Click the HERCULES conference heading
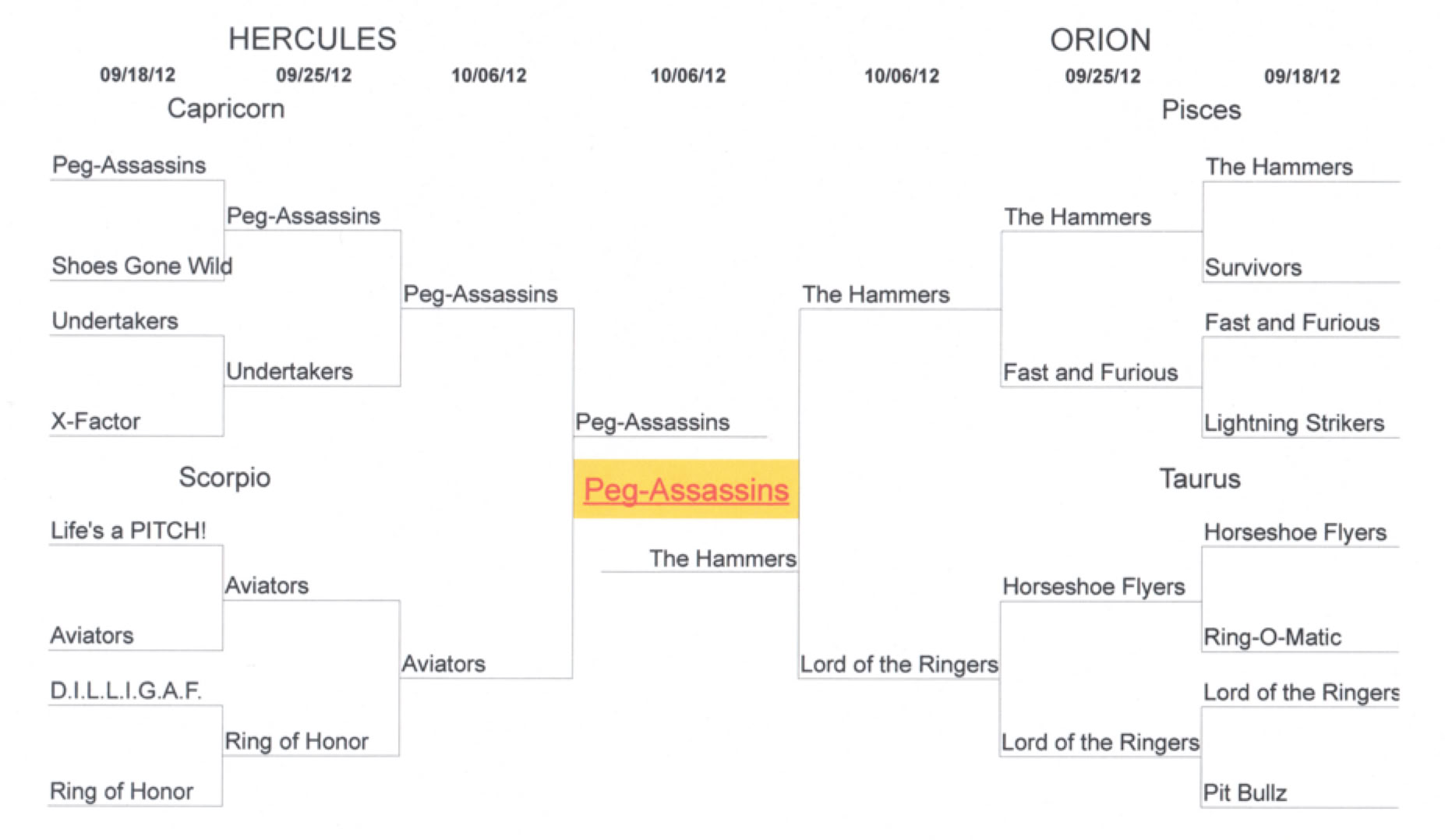 pyautogui.click(x=312, y=39)
